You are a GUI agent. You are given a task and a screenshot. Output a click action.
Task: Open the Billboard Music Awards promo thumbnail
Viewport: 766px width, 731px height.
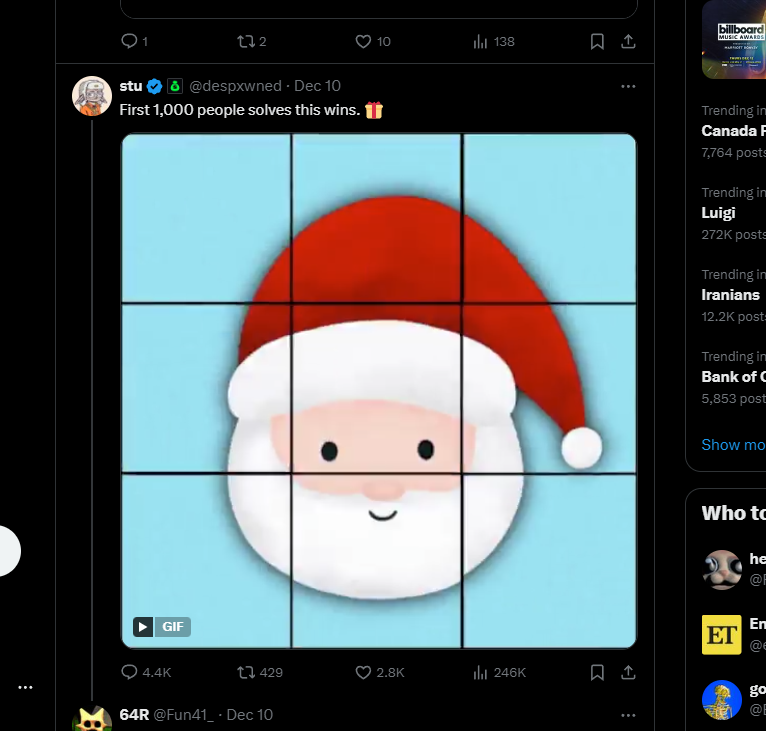point(734,40)
